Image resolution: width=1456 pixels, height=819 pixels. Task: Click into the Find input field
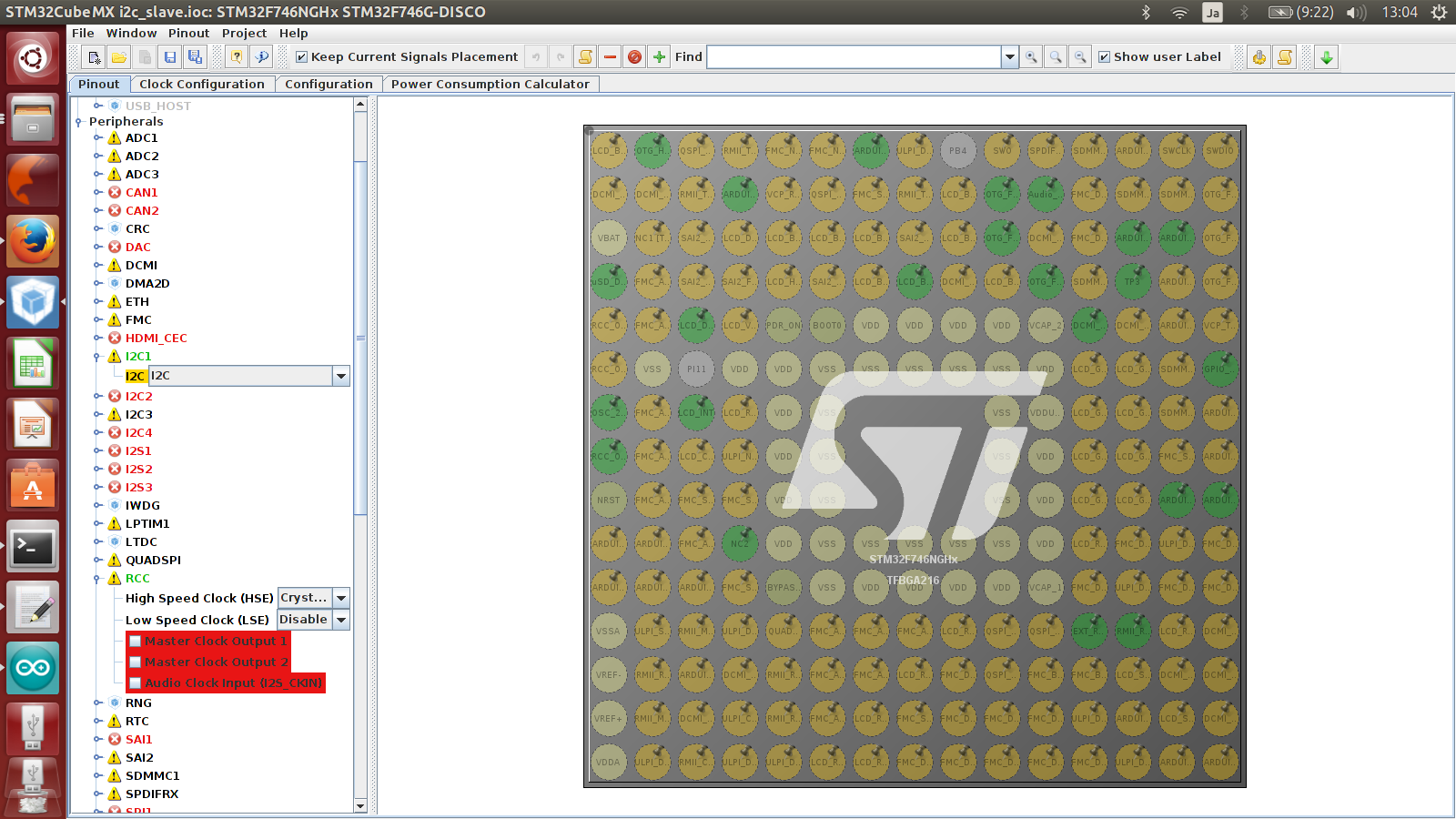click(854, 57)
